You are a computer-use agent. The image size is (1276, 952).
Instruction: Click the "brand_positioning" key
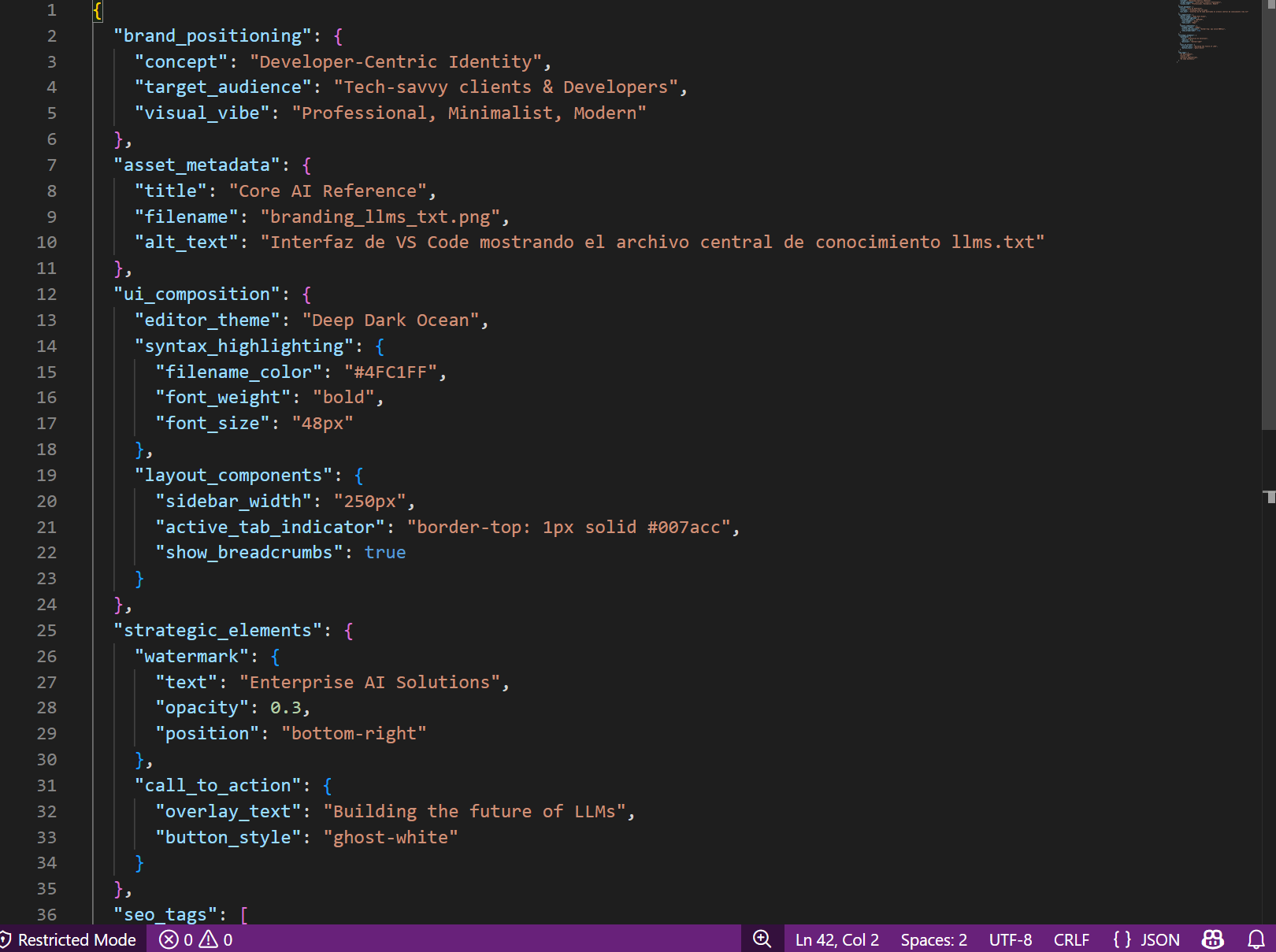pyautogui.click(x=213, y=36)
